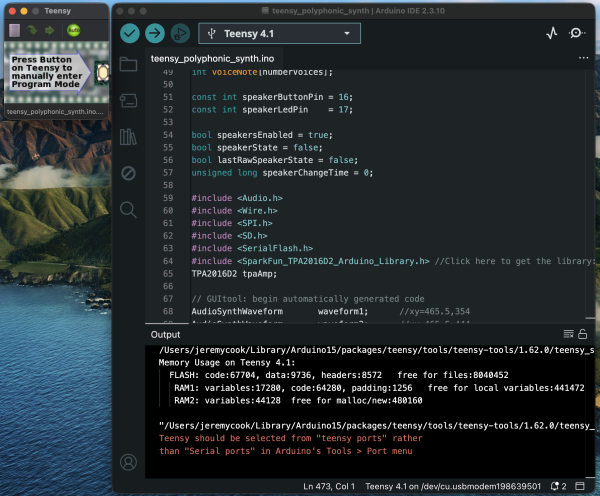Toggle the Auto button in Teensy window
Image resolution: width=600 pixels, height=496 pixels.
[x=73, y=30]
